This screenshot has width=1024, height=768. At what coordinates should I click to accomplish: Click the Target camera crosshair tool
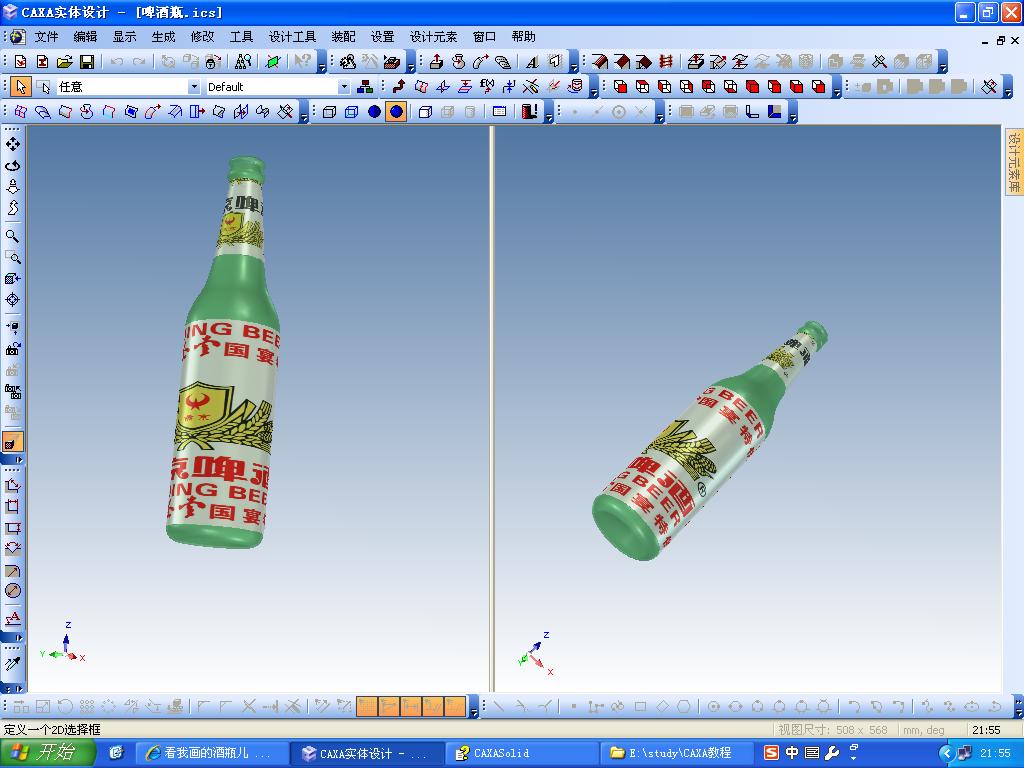tap(12, 300)
